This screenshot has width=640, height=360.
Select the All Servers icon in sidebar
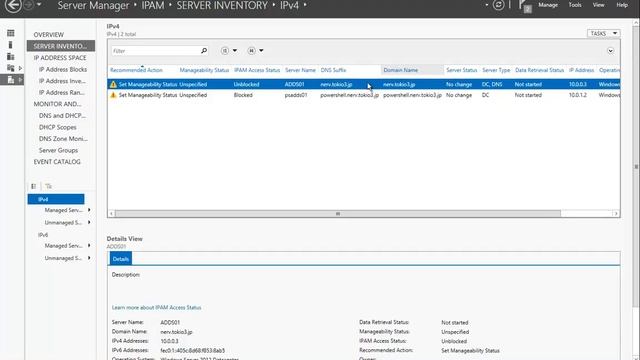11,56
